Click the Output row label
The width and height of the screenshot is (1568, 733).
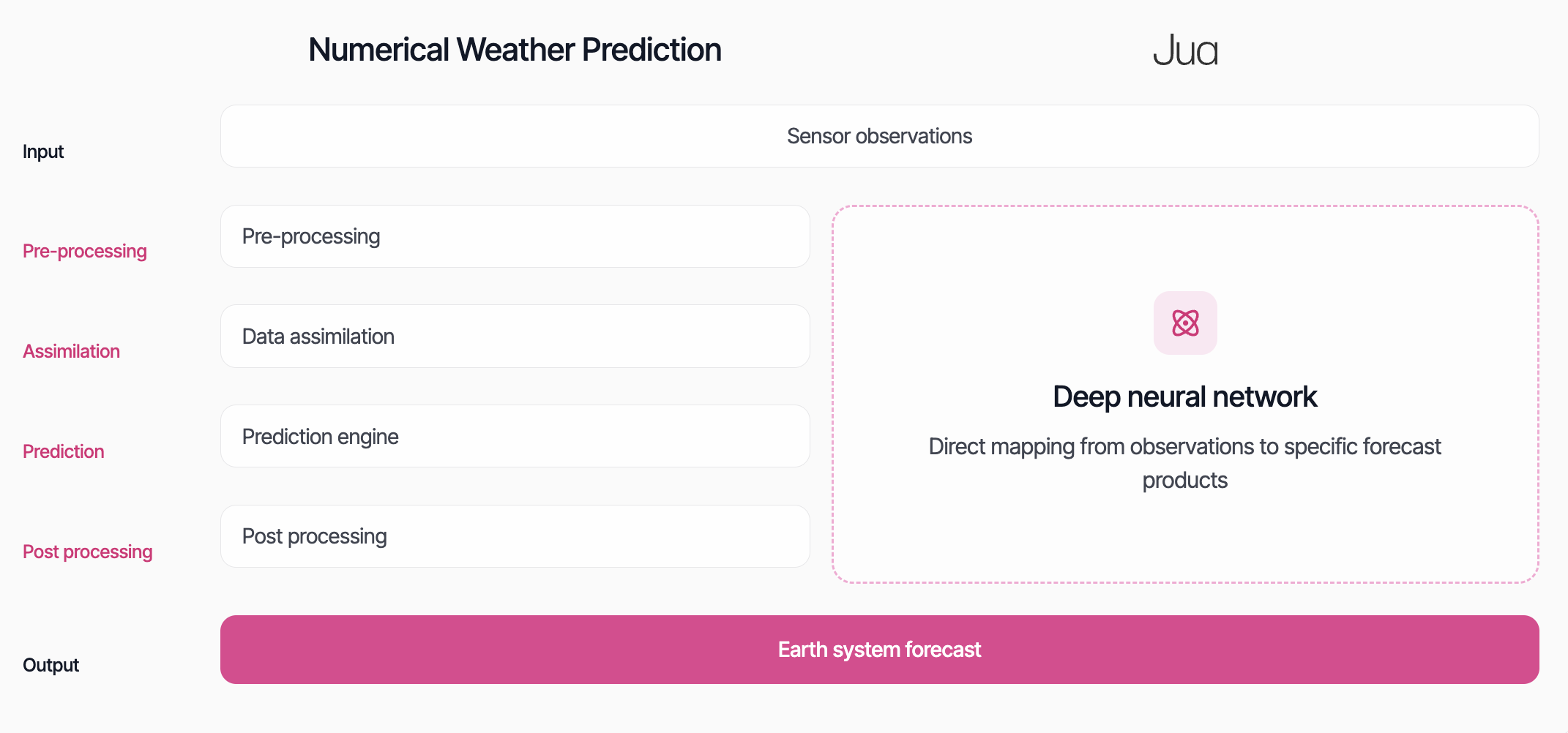coord(51,665)
